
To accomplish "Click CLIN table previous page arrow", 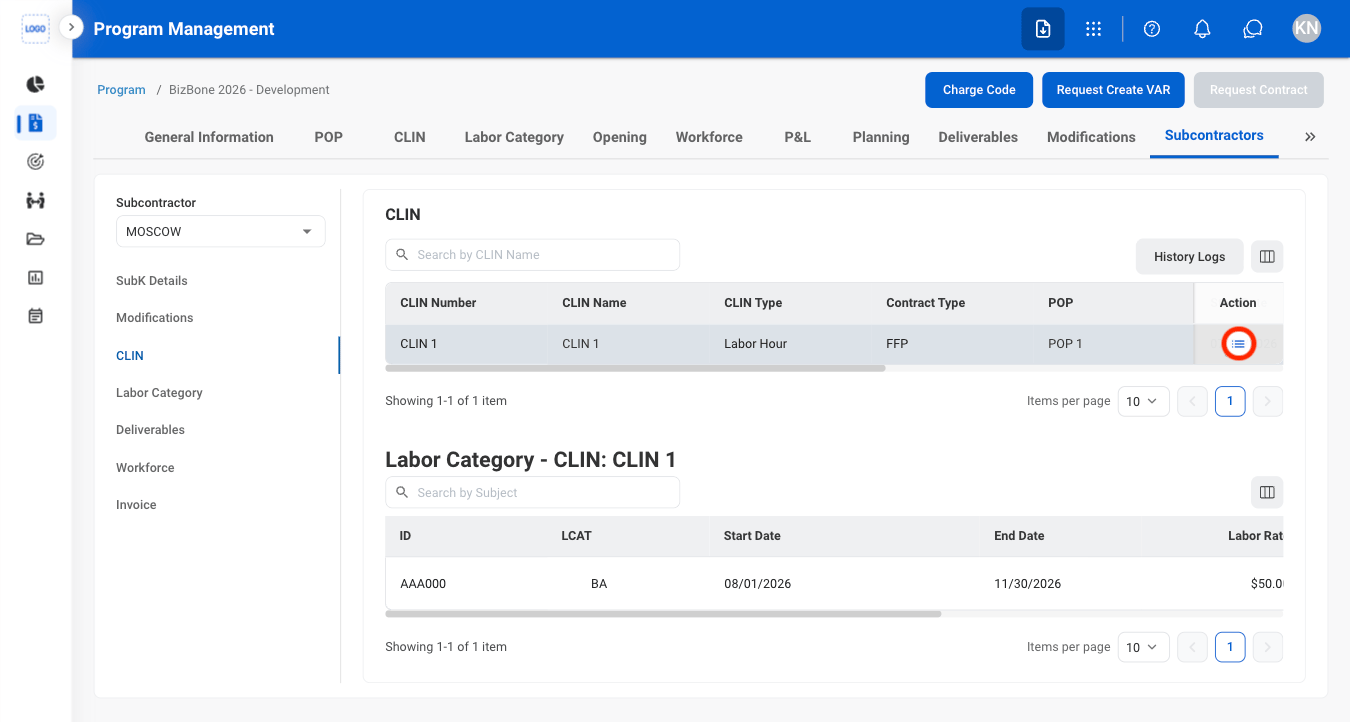I will click(x=1193, y=401).
